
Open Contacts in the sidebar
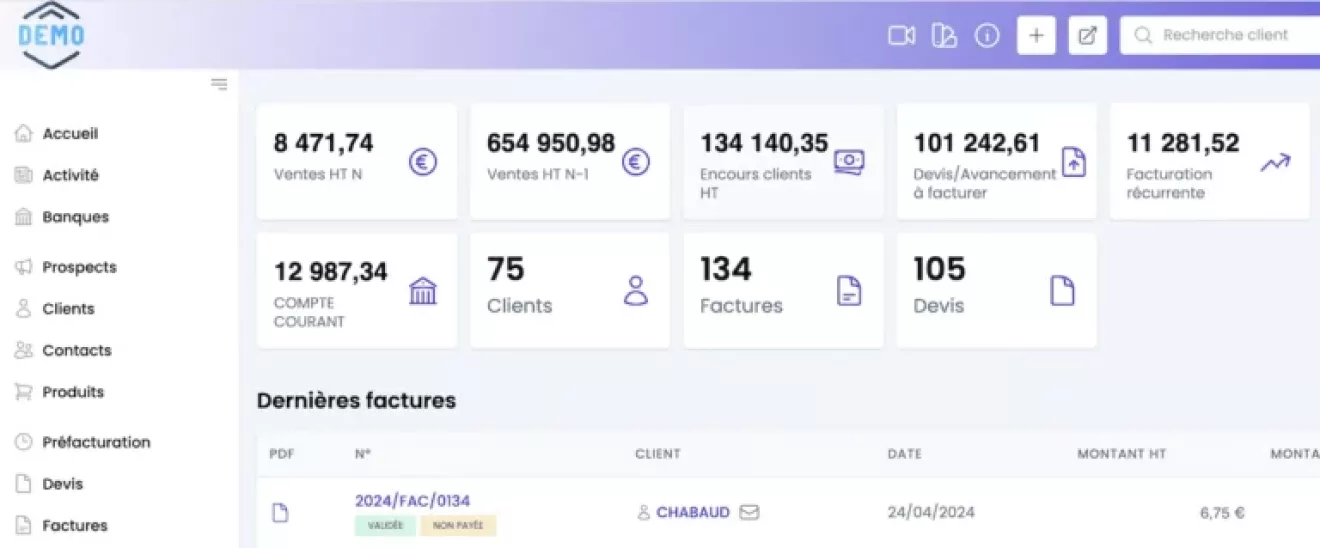click(77, 350)
